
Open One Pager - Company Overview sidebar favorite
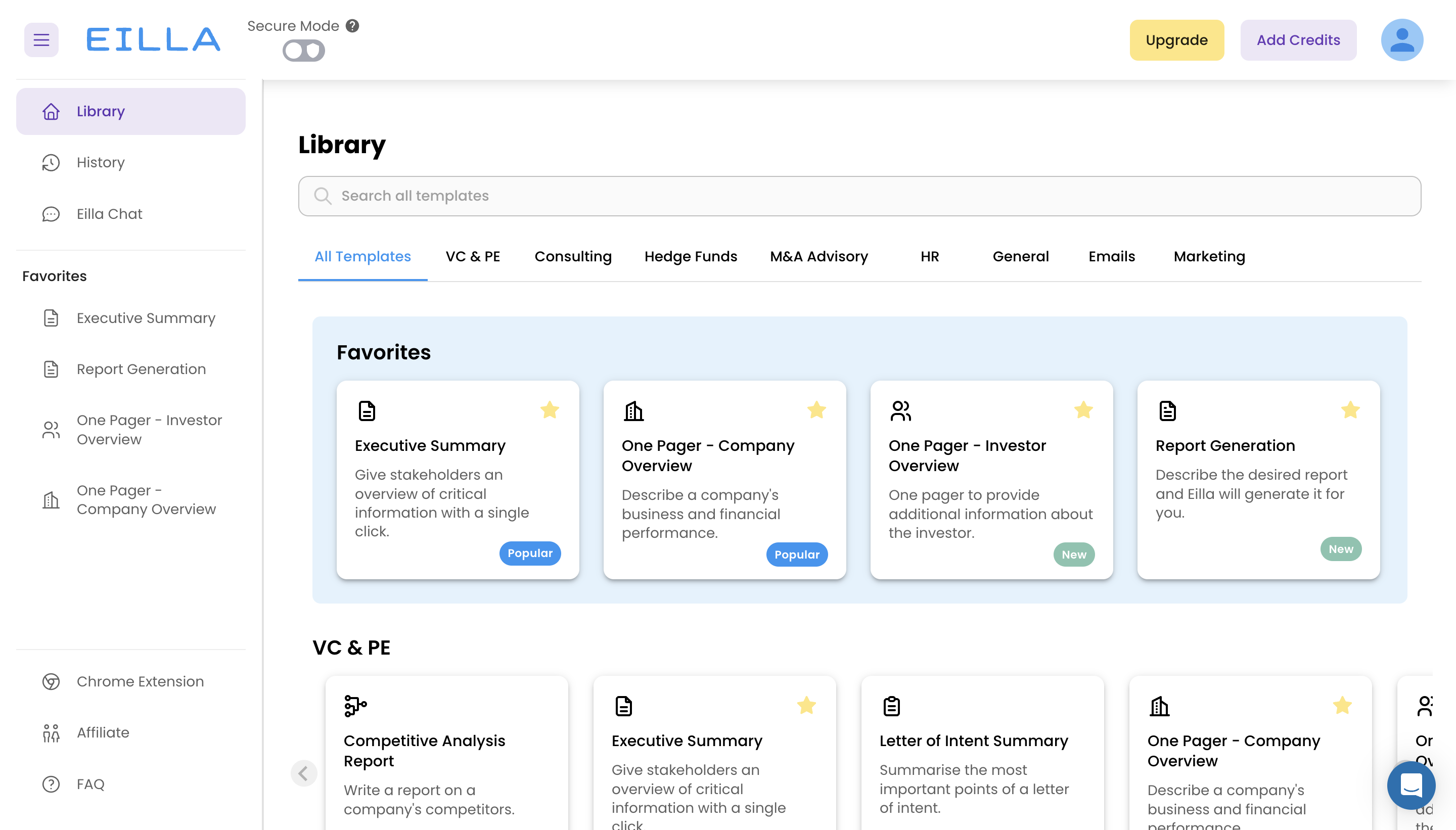(130, 500)
